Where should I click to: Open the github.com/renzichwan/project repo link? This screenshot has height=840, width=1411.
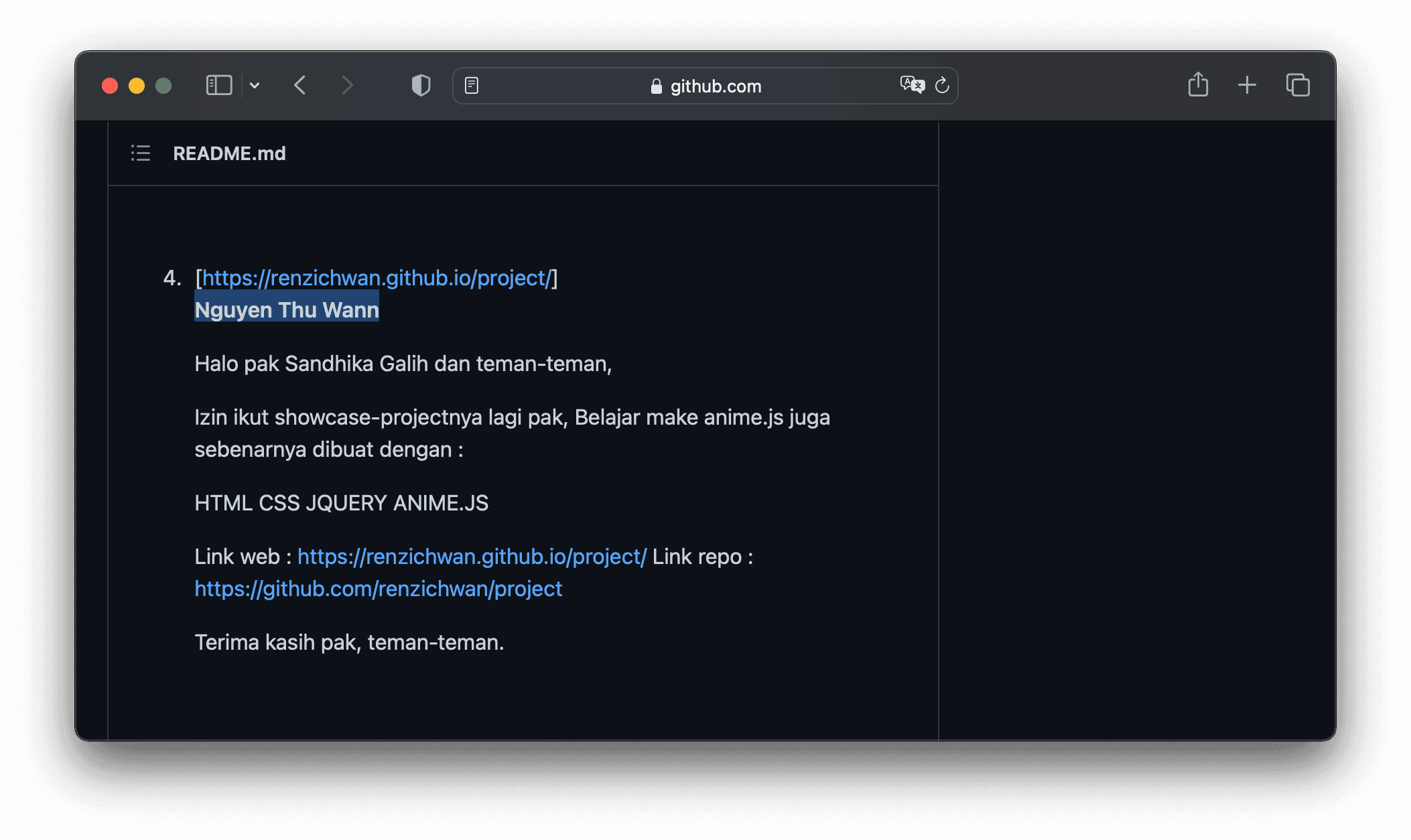coord(378,589)
